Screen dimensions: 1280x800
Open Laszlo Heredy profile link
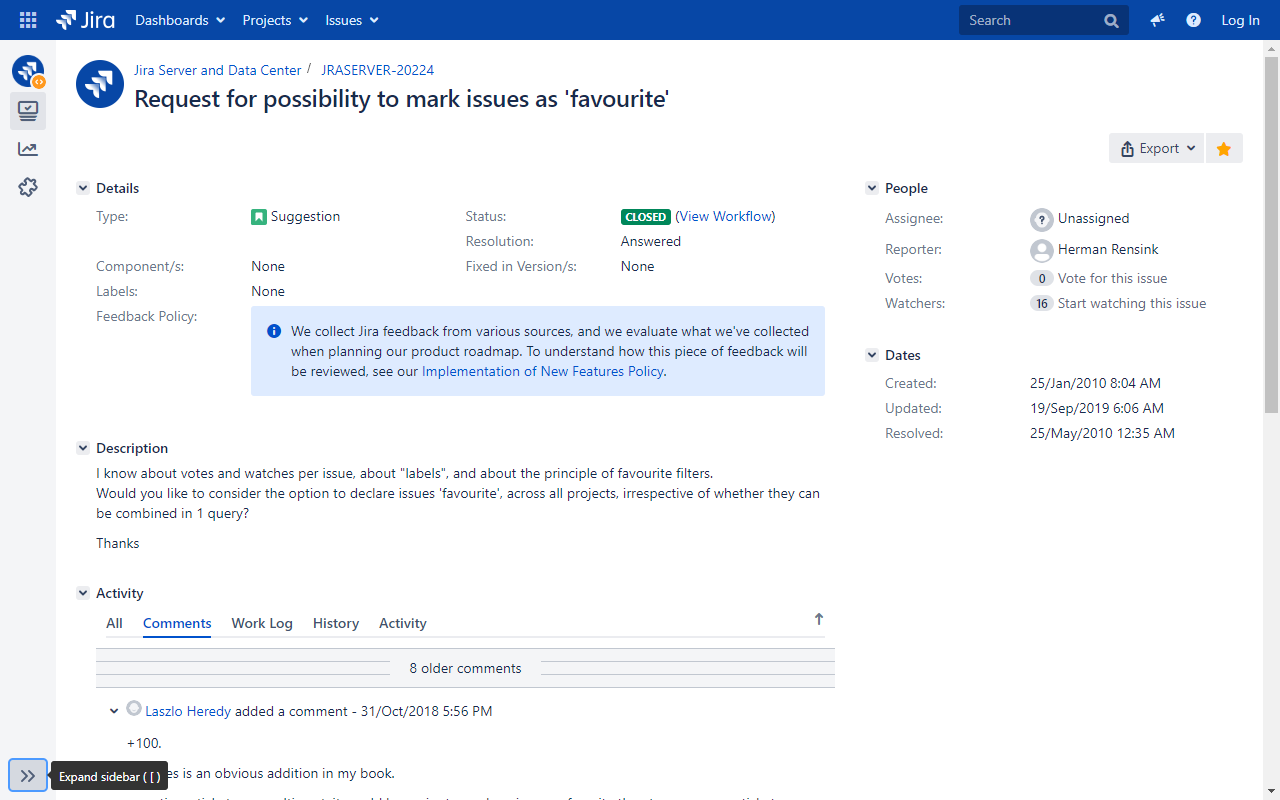pos(188,711)
